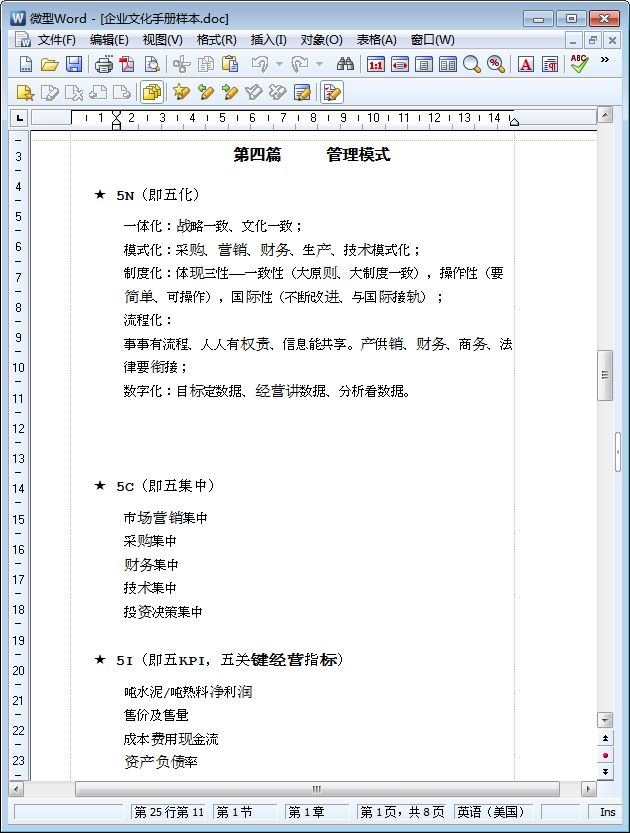The height and width of the screenshot is (833, 630).
Task: Click horizontal scrollbar left arrow
Action: tap(16, 789)
